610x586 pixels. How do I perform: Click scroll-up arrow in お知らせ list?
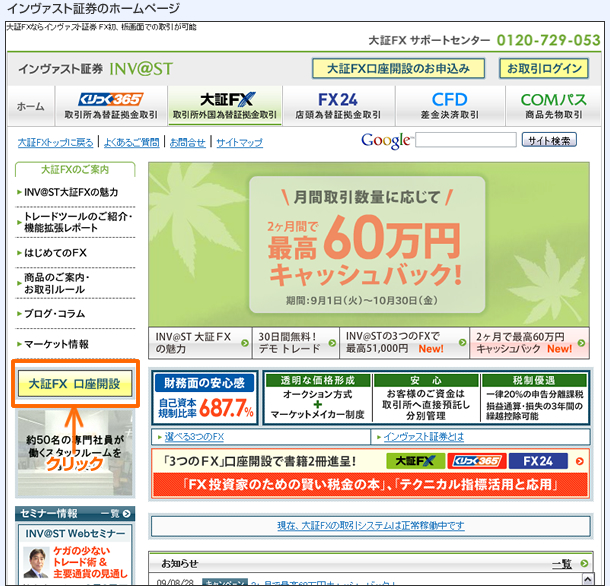point(587,579)
